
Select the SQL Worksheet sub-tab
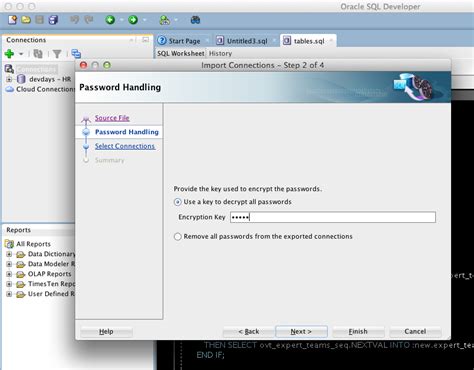point(181,53)
